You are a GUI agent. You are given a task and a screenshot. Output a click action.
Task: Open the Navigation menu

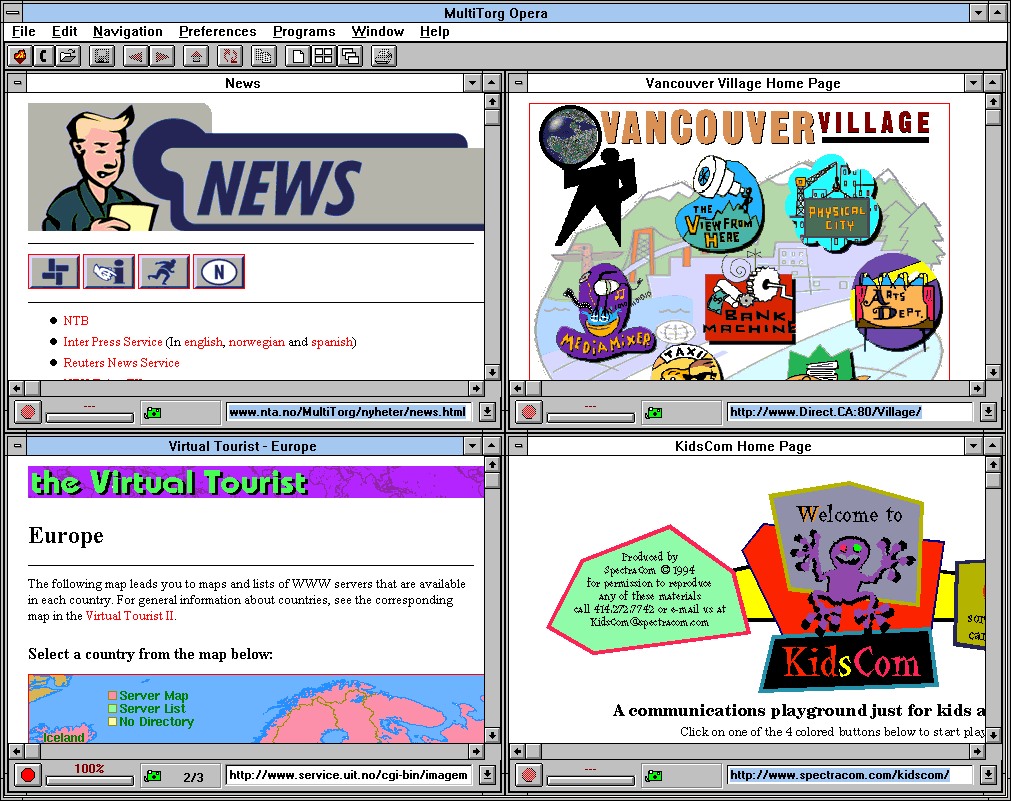pyautogui.click(x=127, y=31)
